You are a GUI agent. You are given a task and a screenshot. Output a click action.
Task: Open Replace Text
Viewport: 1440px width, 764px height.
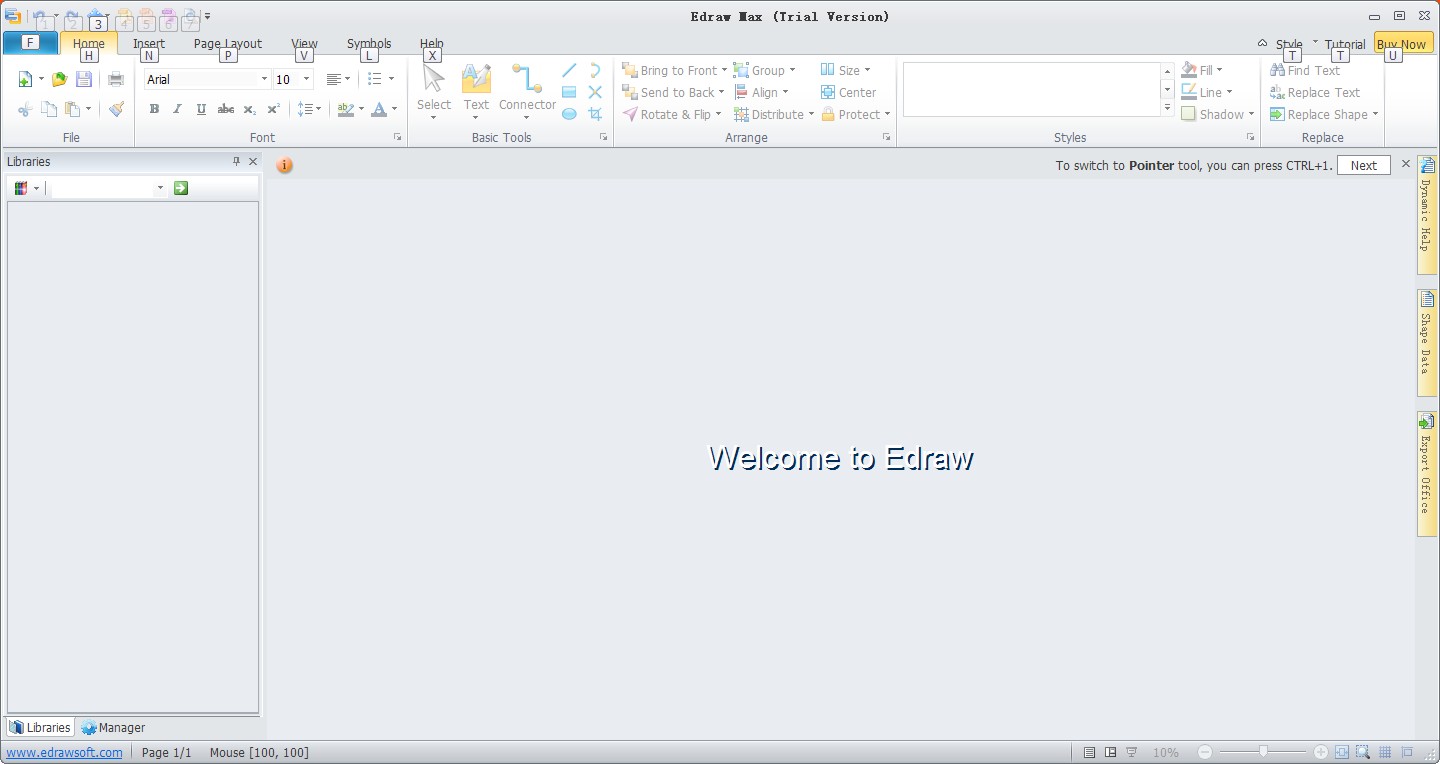coord(1315,92)
